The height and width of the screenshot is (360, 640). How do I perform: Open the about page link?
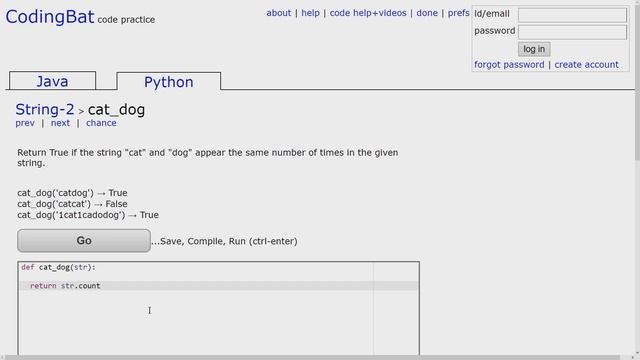[279, 13]
